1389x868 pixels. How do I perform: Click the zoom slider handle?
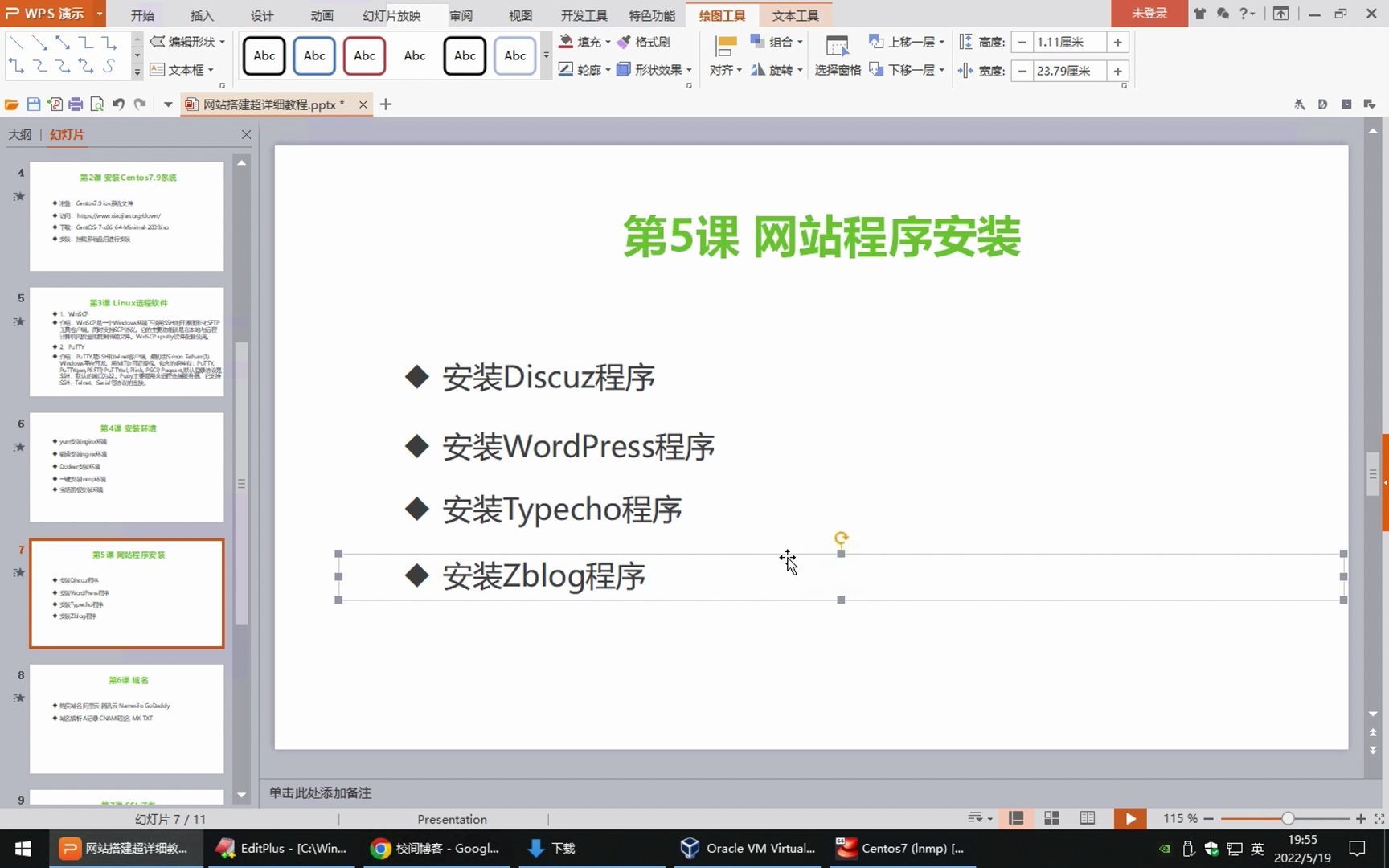point(1288,818)
